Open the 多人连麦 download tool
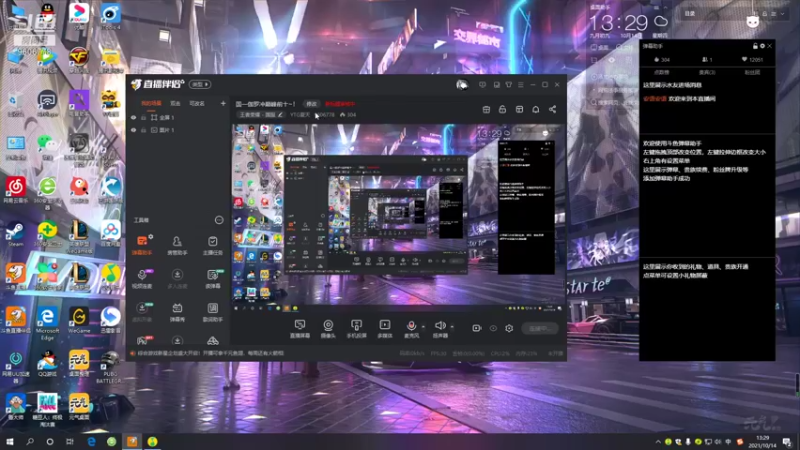The width and height of the screenshot is (800, 450). (x=177, y=279)
